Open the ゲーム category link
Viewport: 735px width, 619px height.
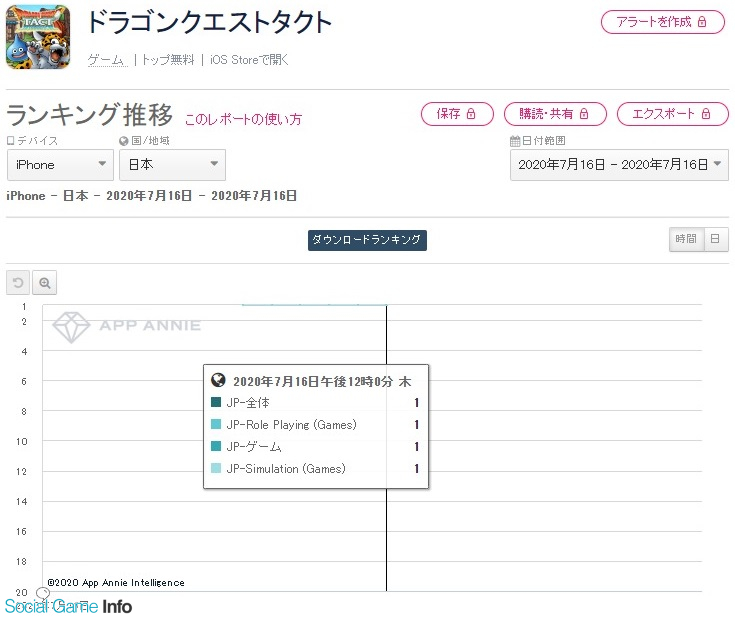click(107, 60)
